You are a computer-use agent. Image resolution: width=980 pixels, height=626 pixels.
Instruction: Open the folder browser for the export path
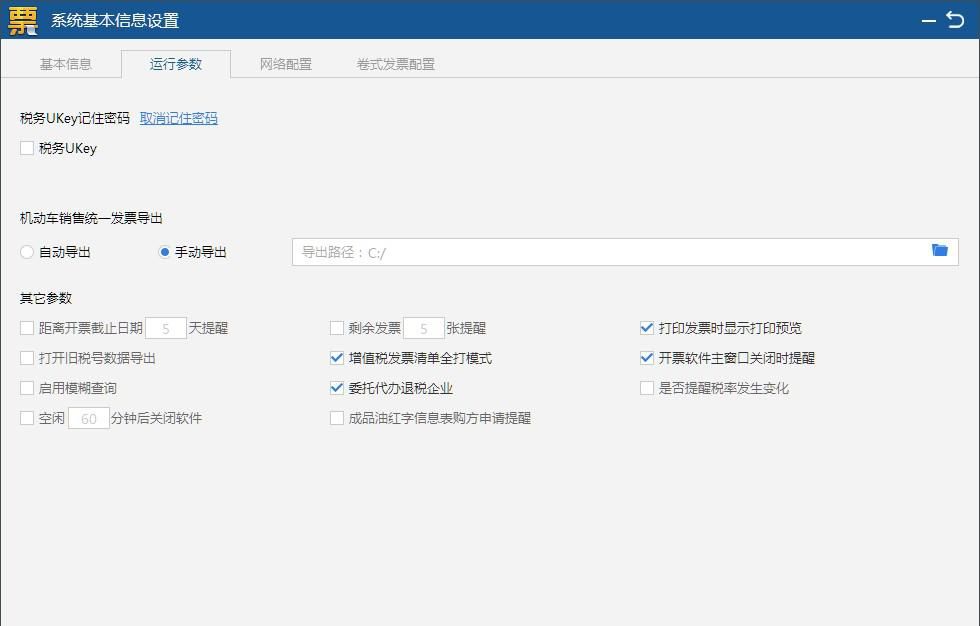click(x=939, y=252)
